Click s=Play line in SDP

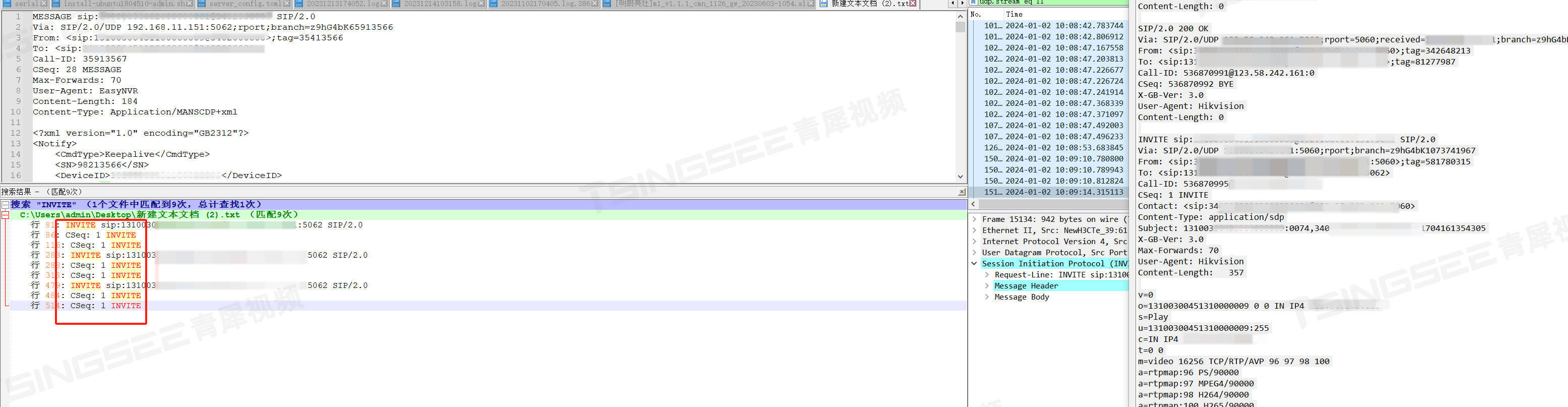click(x=1153, y=317)
